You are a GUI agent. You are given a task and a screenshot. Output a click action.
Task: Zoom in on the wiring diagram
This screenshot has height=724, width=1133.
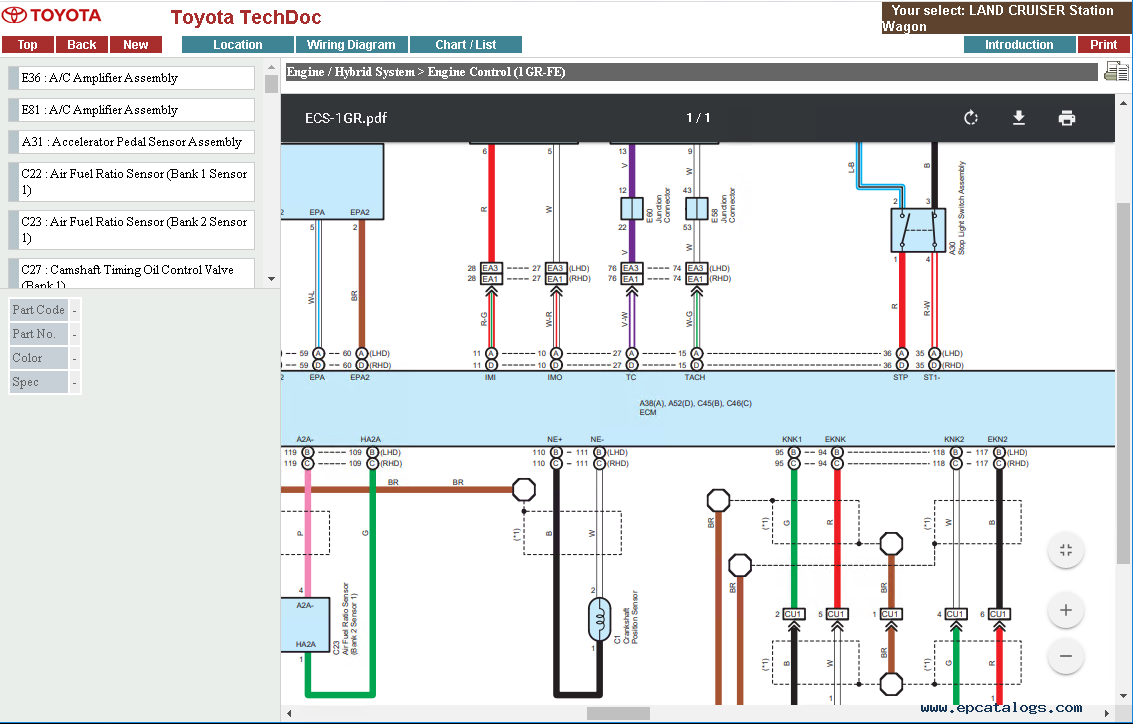pos(1065,610)
